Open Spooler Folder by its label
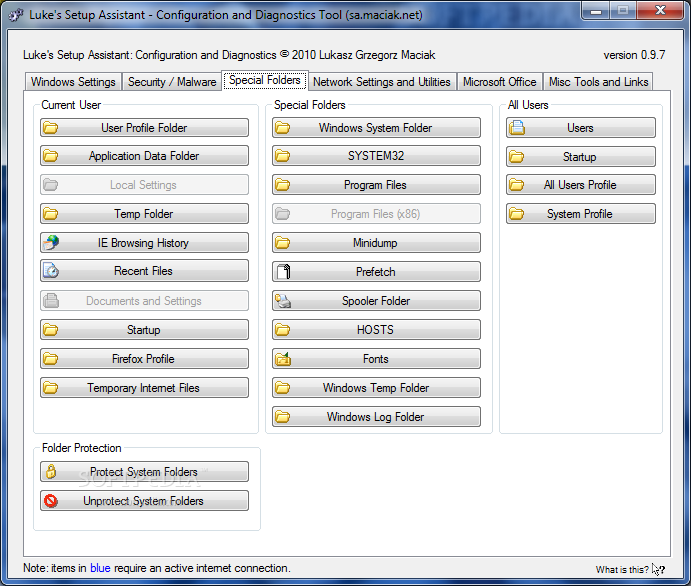691x586 pixels. tap(376, 301)
